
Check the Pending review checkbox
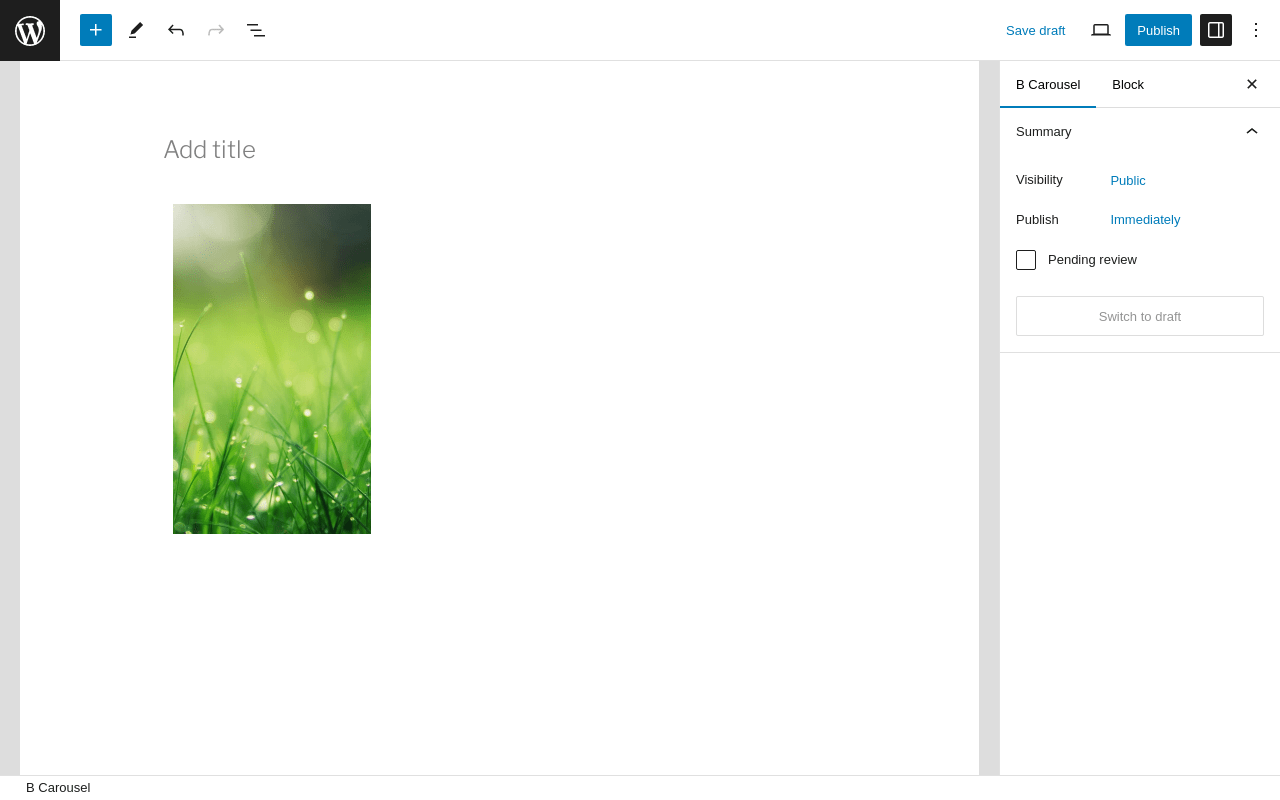[1026, 260]
